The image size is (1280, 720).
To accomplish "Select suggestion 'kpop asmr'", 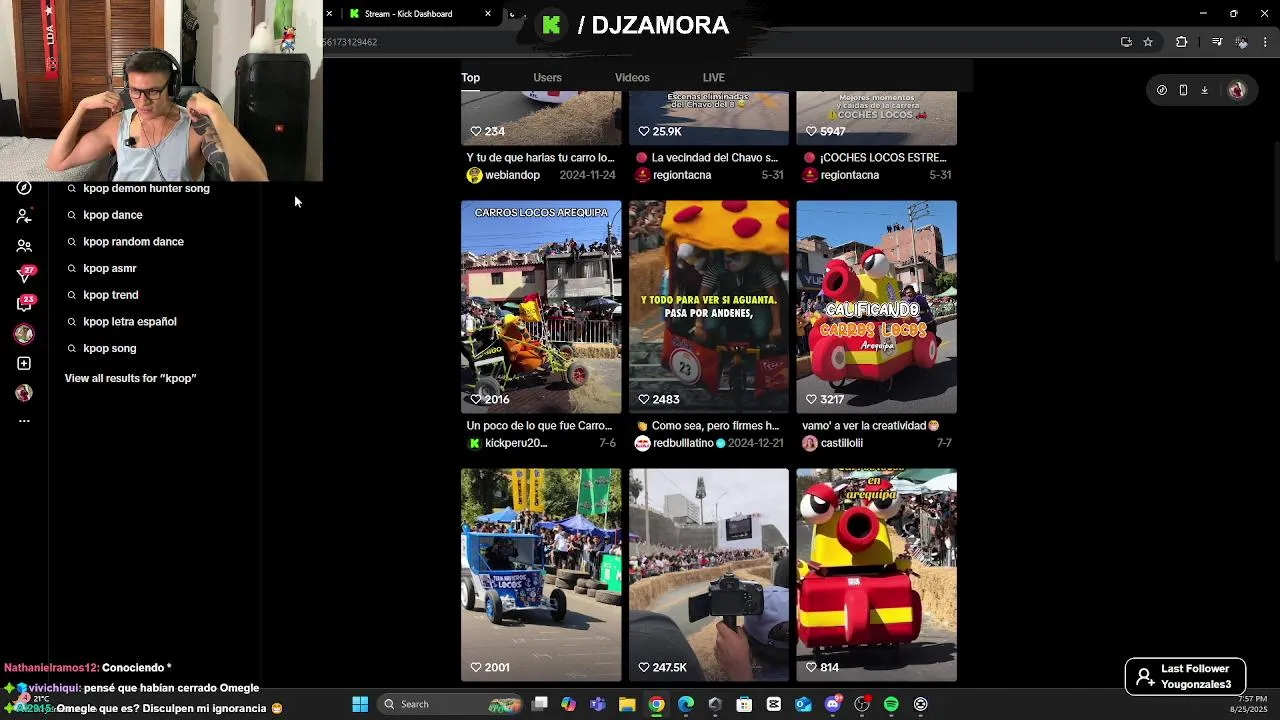I will 110,268.
